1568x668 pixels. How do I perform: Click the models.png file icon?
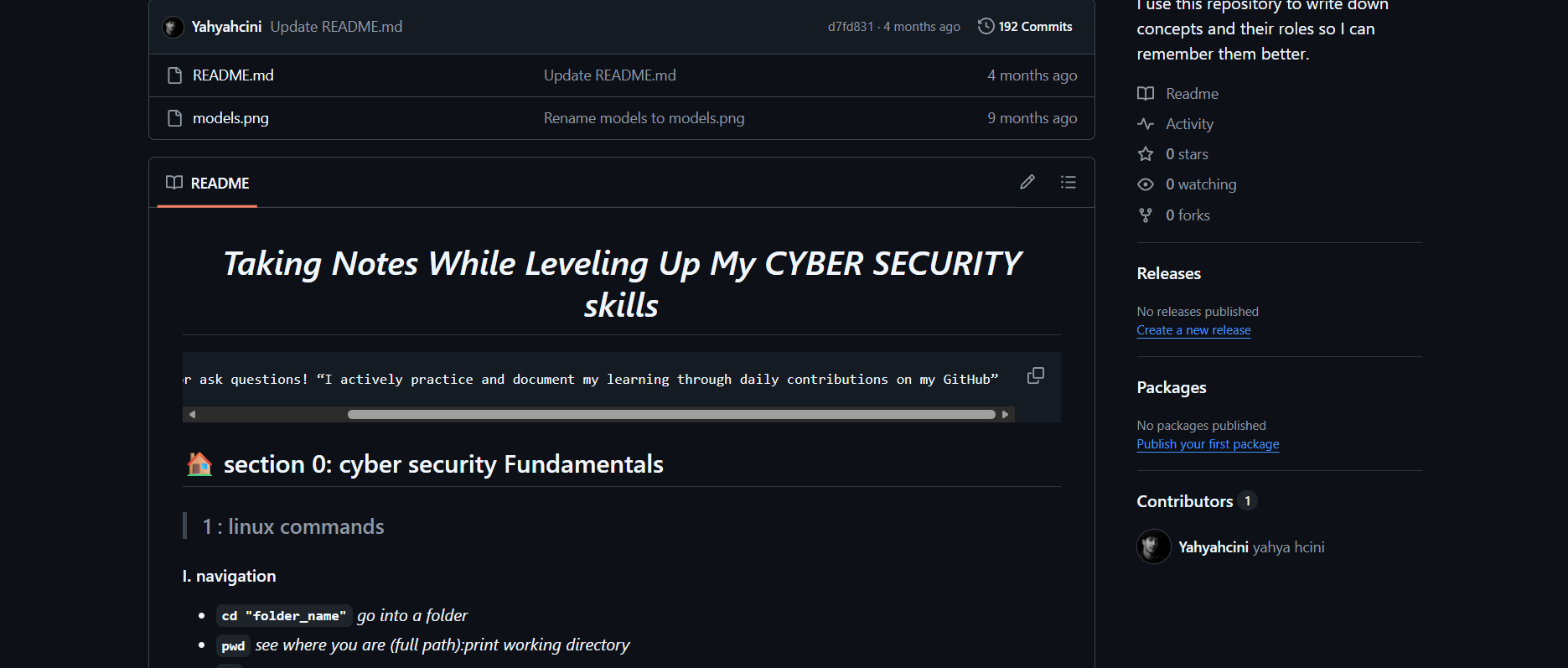coord(174,118)
